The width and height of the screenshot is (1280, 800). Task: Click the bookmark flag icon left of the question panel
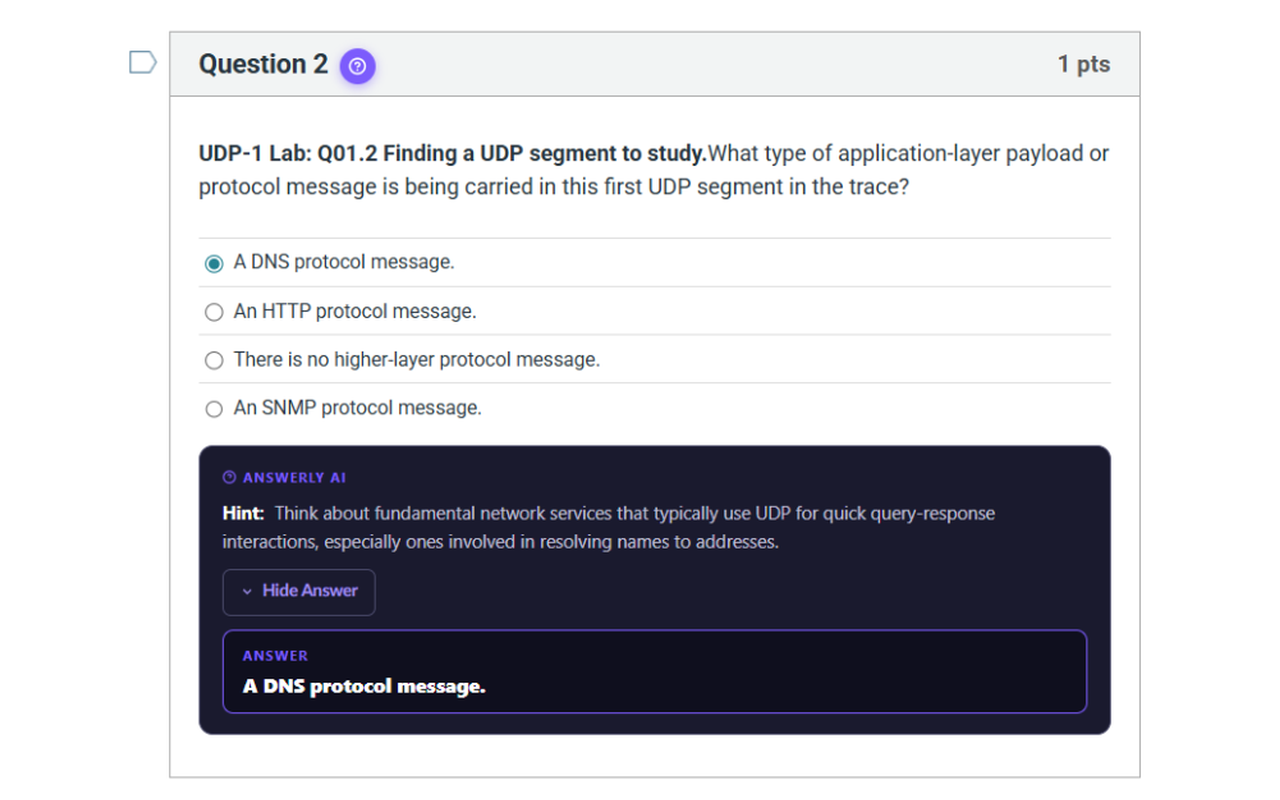[x=141, y=61]
